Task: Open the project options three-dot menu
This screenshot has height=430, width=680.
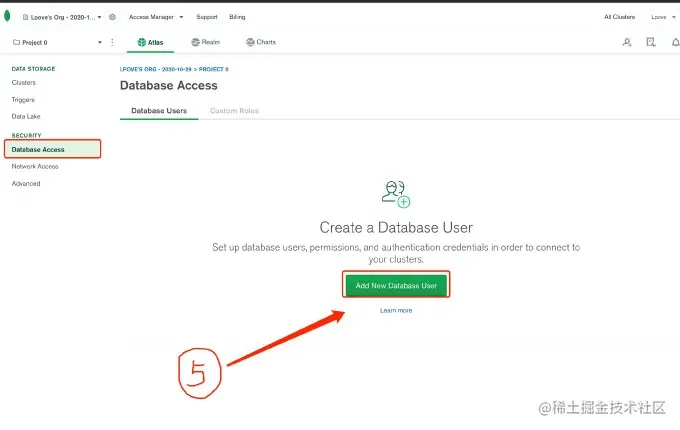Action: (x=112, y=42)
